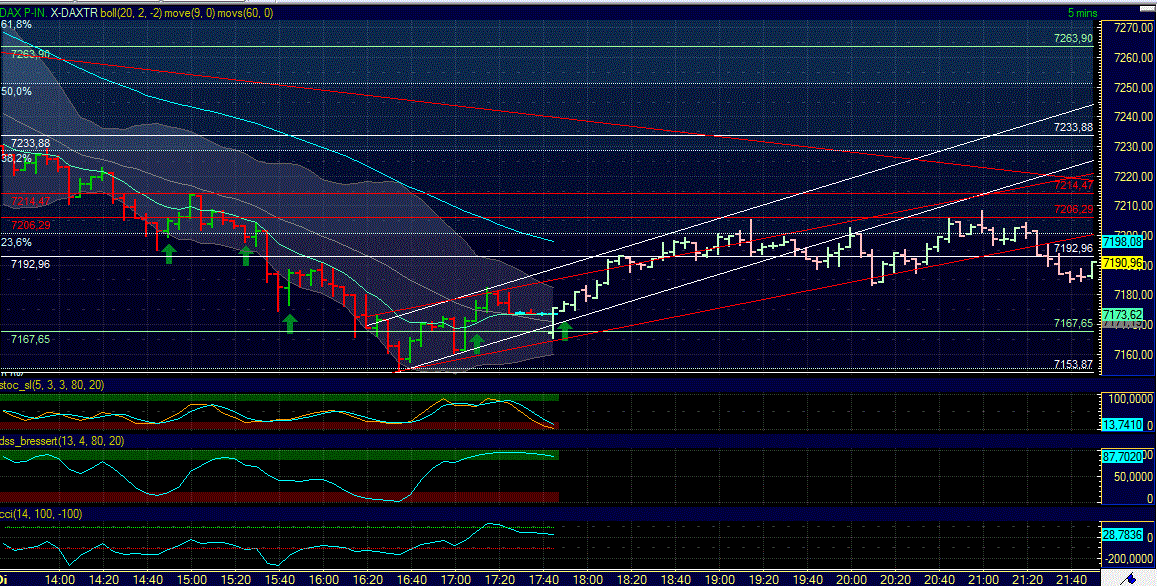The height and width of the screenshot is (586, 1157).
Task: Select the 5 mins timeframe label
Action: tap(1083, 10)
